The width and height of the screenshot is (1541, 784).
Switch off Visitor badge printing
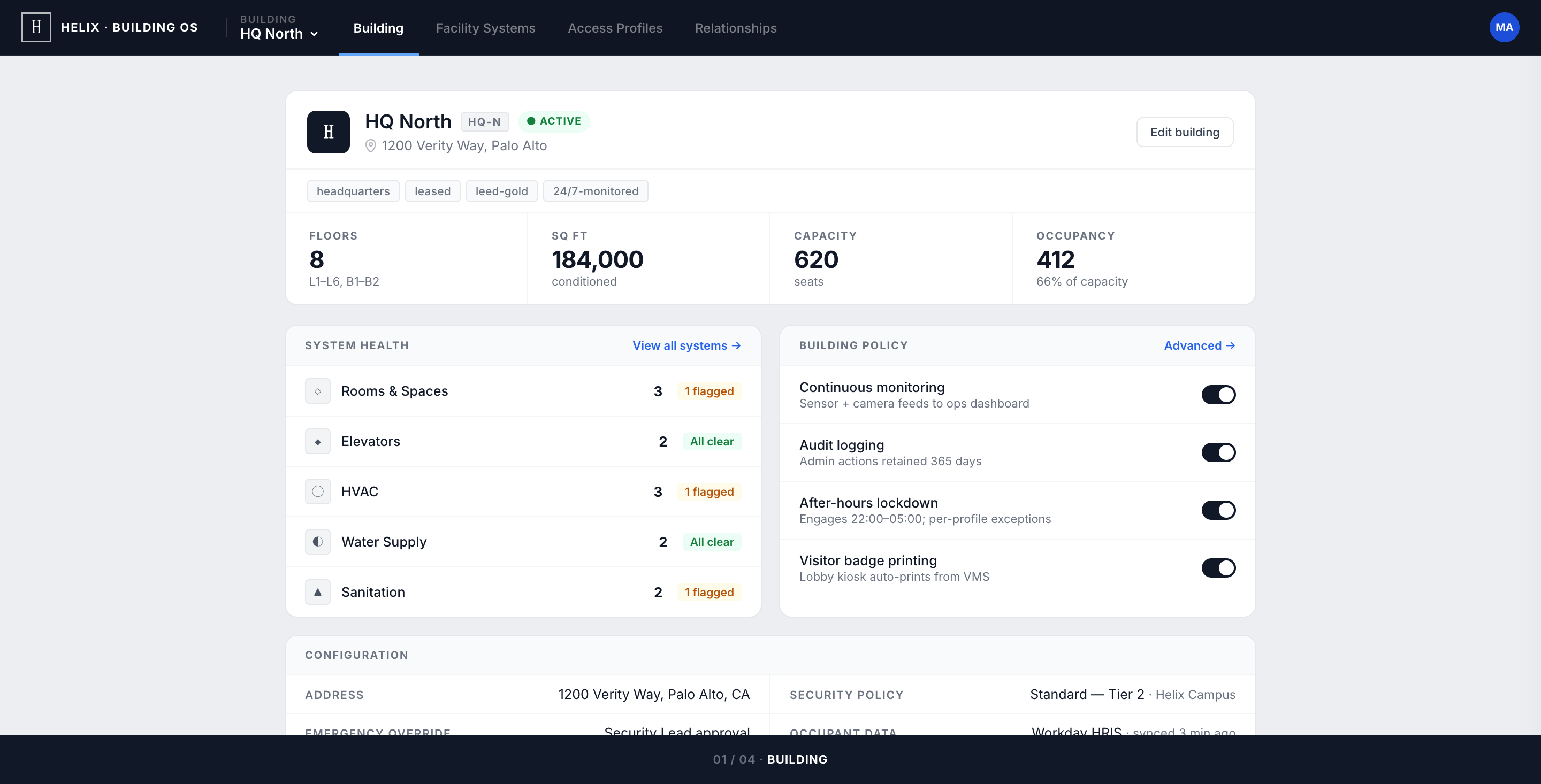[x=1218, y=568]
